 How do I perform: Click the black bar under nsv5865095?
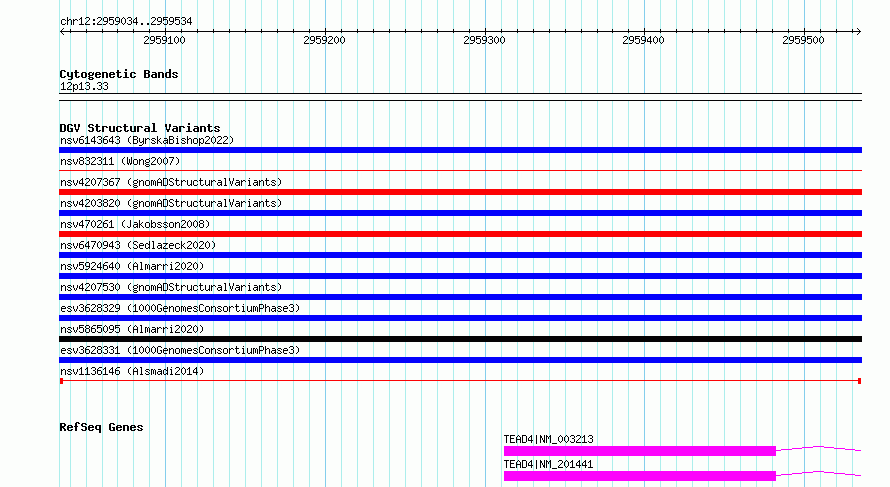(x=460, y=339)
